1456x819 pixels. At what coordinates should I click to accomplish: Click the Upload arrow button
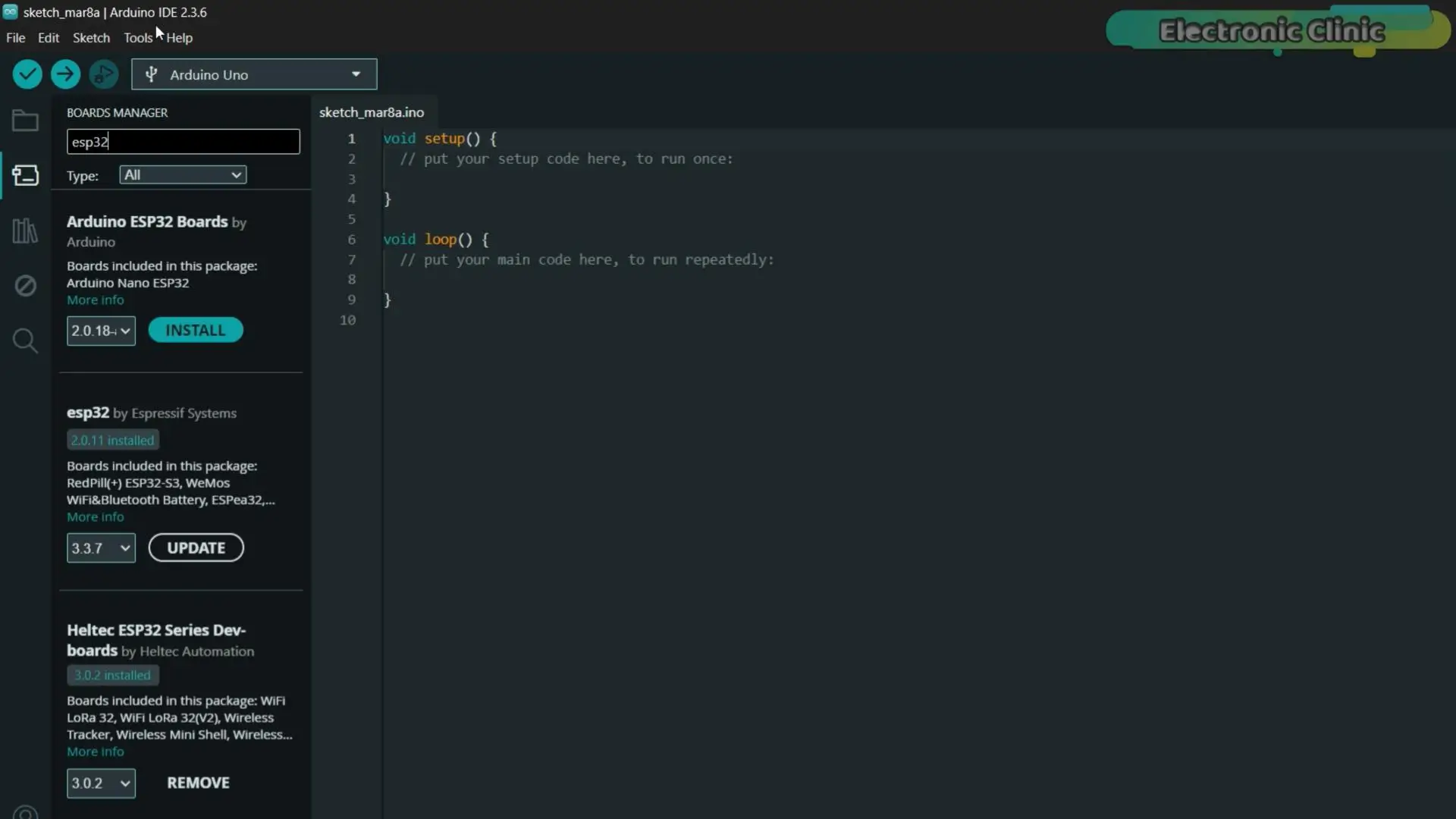[x=65, y=74]
